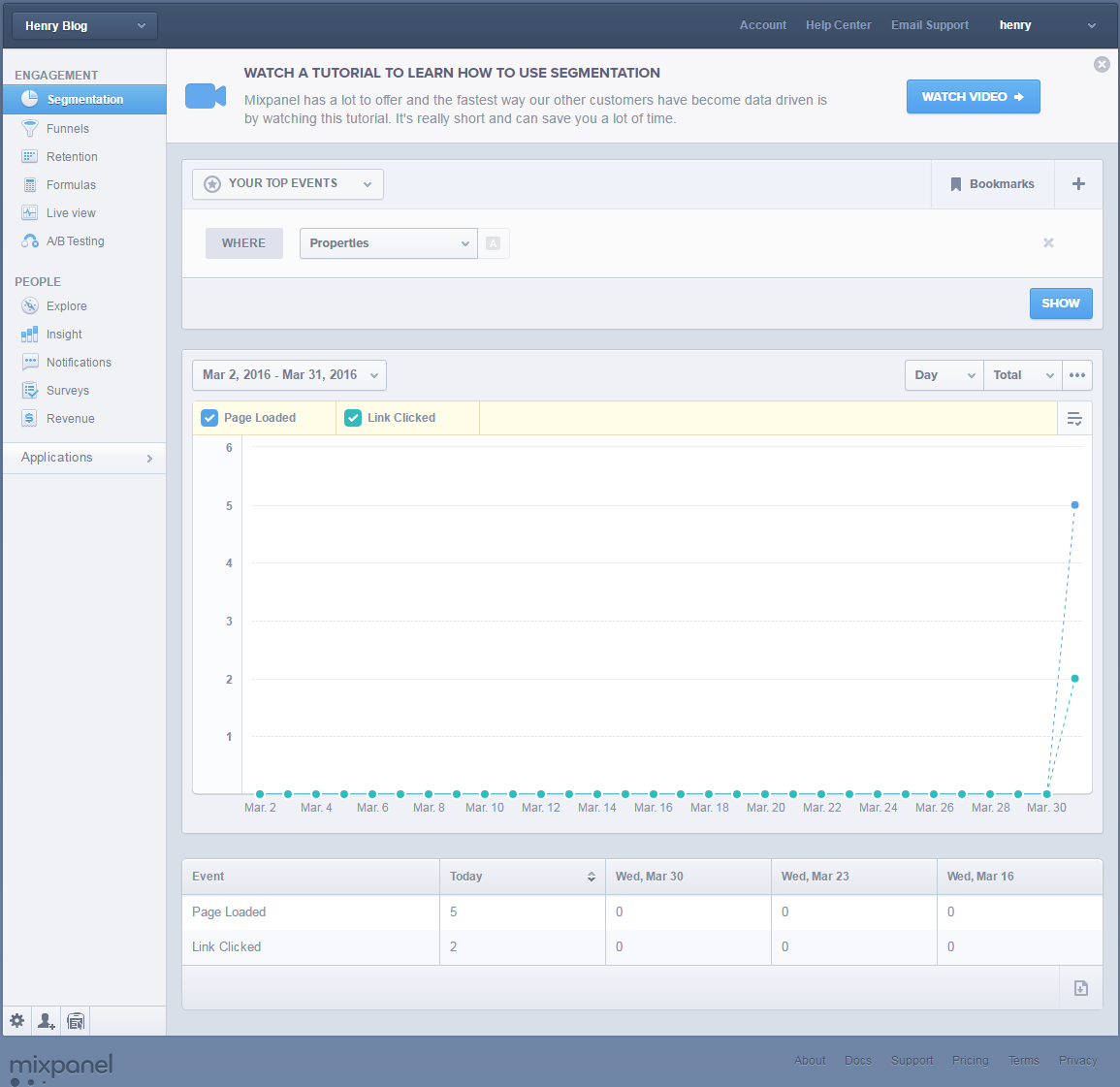
Task: Click the Funnels funnel icon
Action: click(x=29, y=129)
